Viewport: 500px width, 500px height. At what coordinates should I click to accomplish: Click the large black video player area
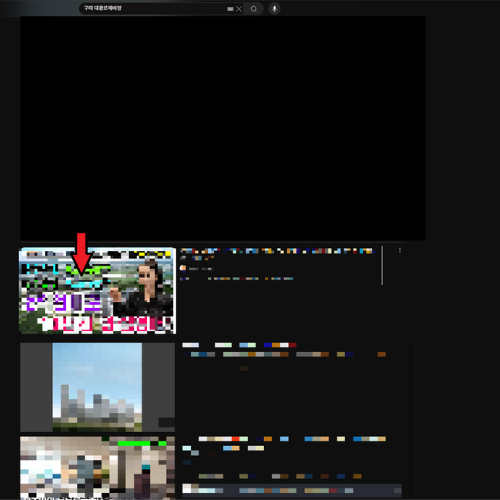pos(223,128)
